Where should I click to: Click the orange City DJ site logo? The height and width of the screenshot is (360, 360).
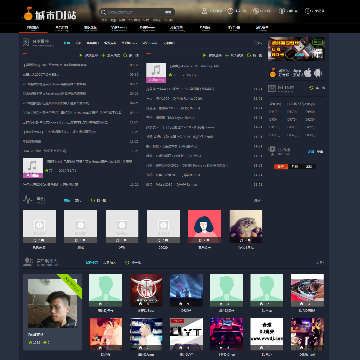50,14
